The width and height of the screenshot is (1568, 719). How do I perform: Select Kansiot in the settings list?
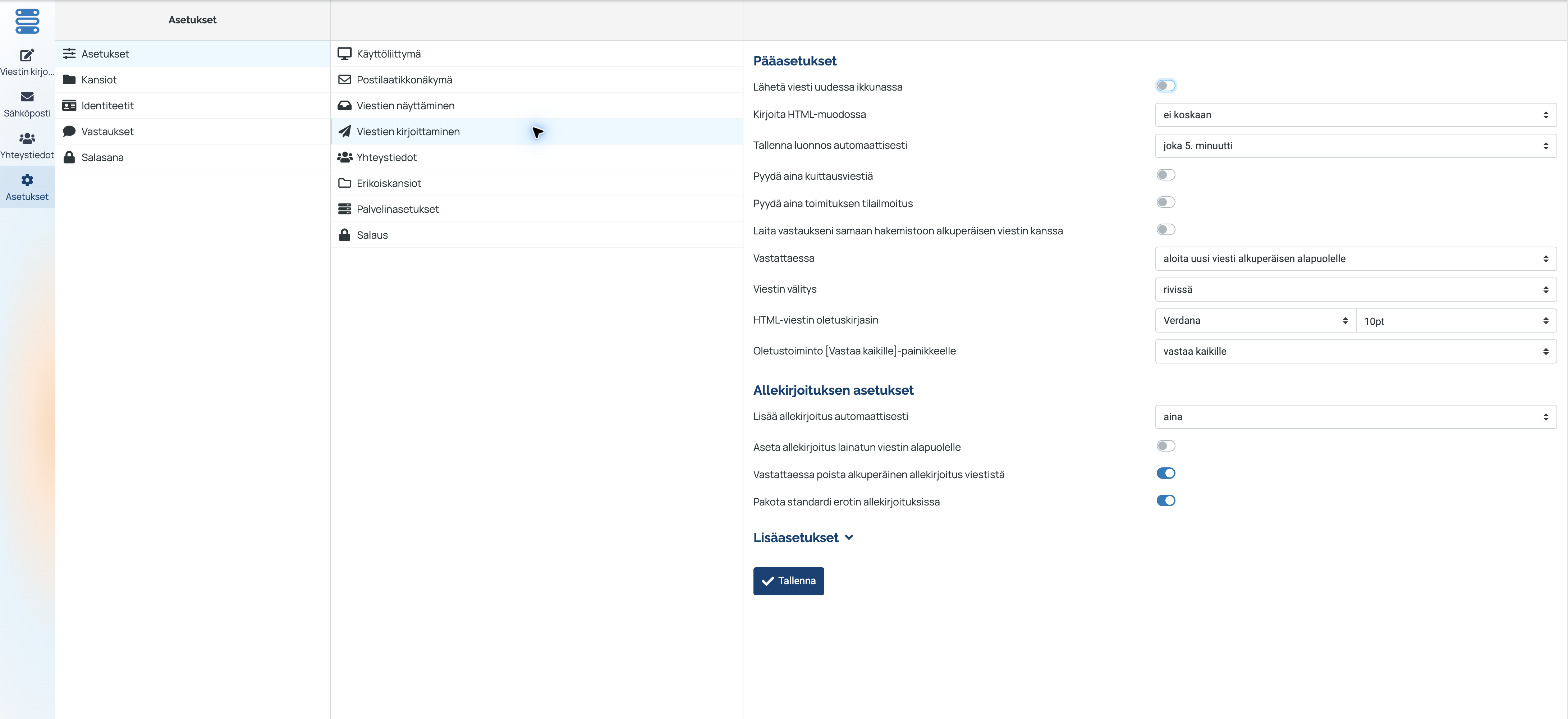pyautogui.click(x=192, y=80)
